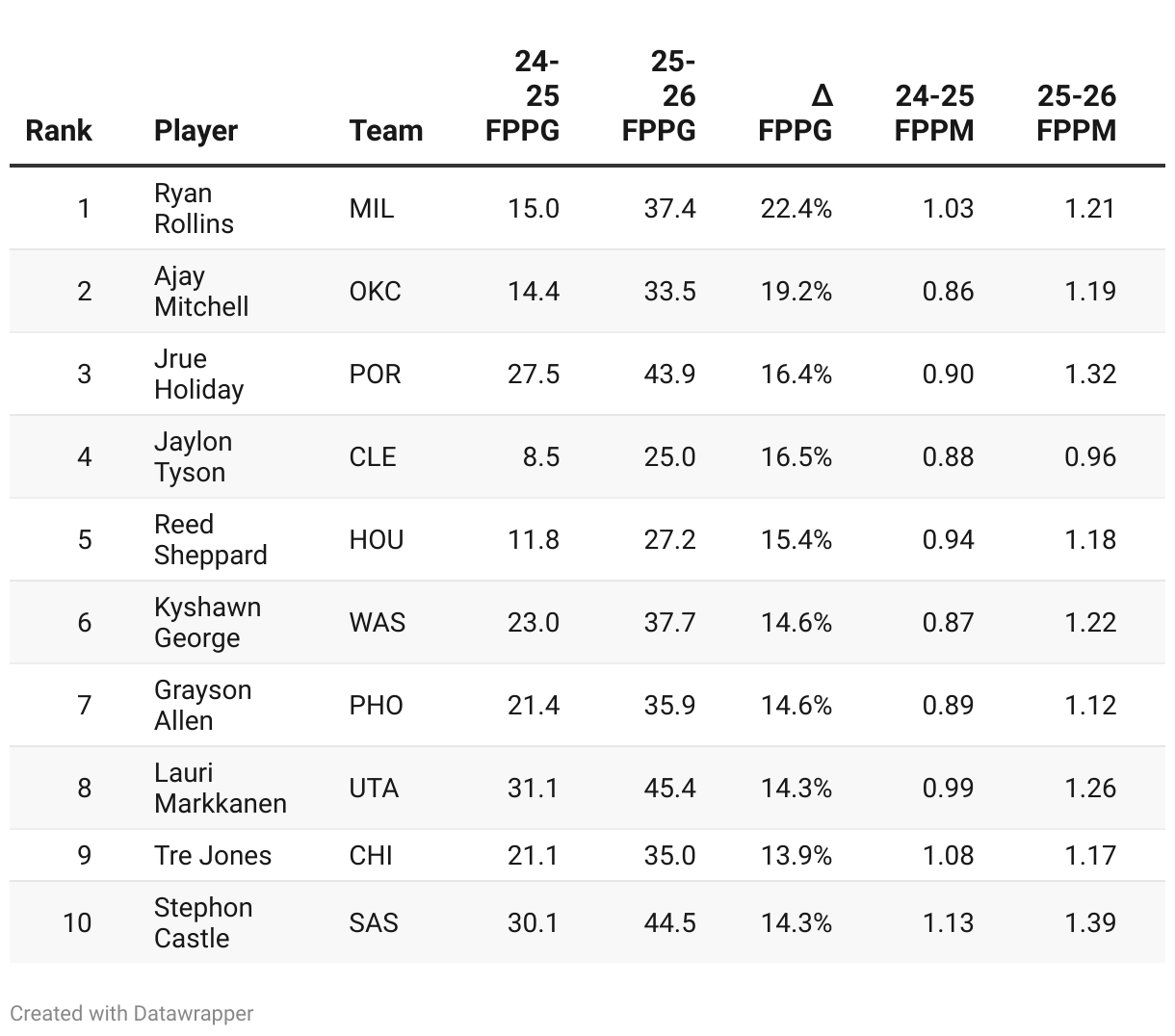Image resolution: width=1175 pixels, height=1036 pixels.
Task: Click the 24-25 FPPM column header
Action: click(x=934, y=113)
